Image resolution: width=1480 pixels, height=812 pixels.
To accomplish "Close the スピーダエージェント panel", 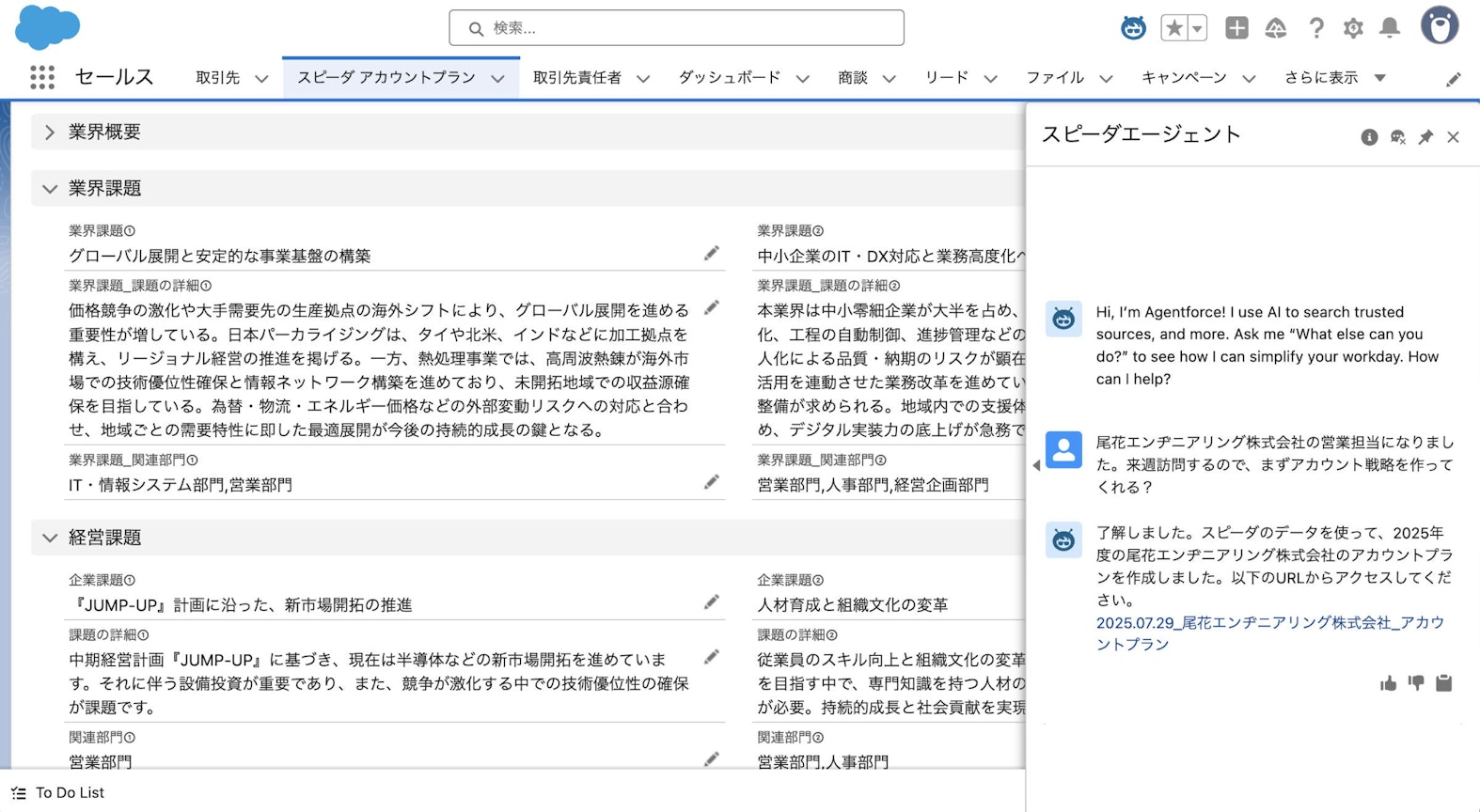I will point(1453,137).
